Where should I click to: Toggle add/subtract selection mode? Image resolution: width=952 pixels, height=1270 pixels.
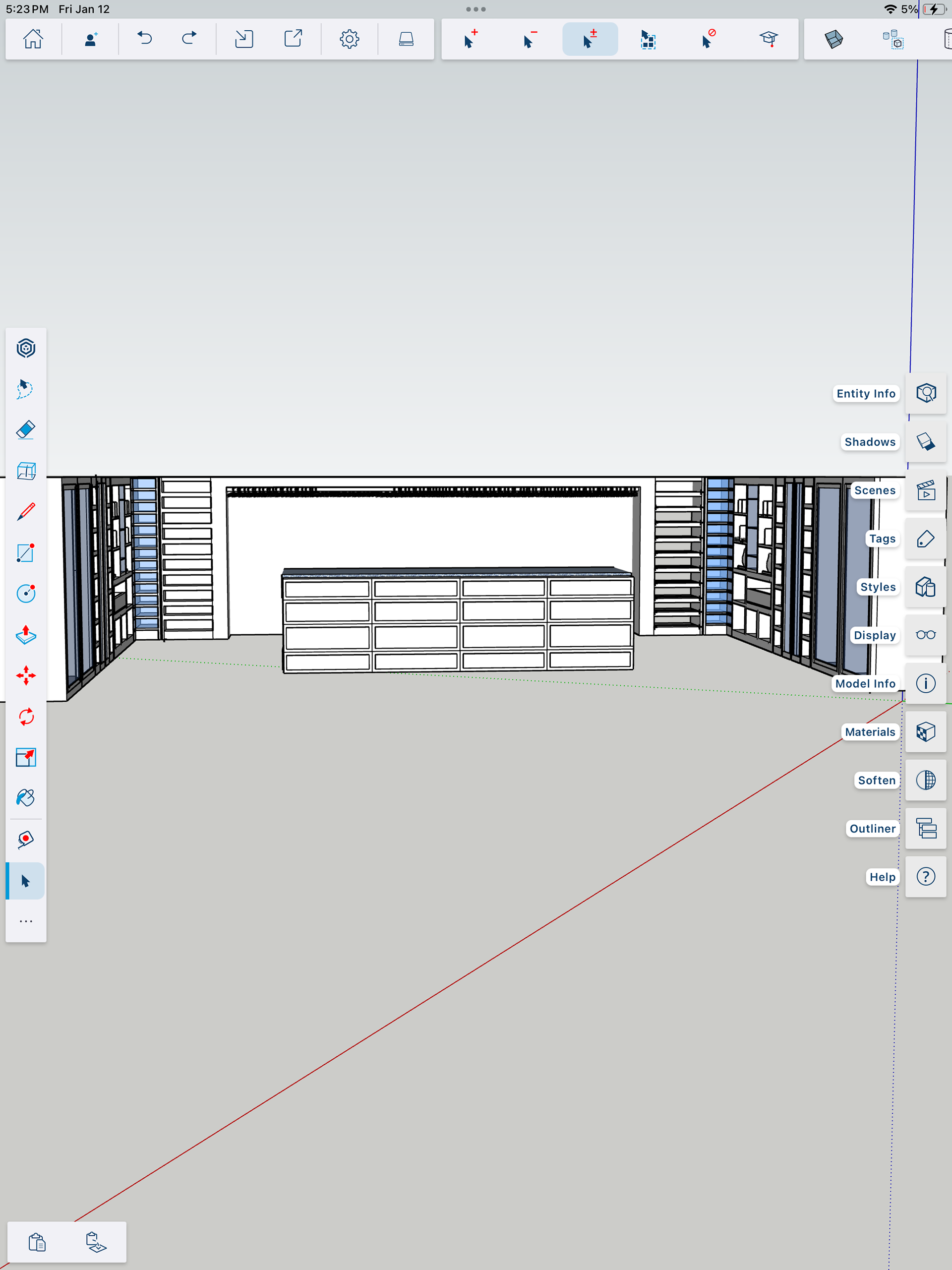pos(590,39)
